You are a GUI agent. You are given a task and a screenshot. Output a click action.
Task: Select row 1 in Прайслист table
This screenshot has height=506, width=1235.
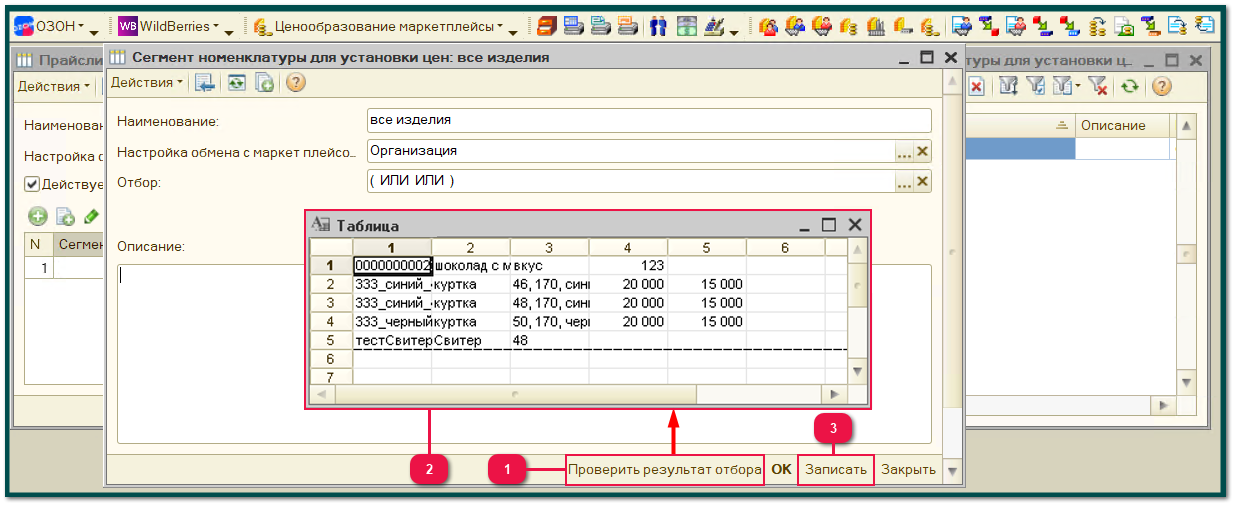coord(65,267)
